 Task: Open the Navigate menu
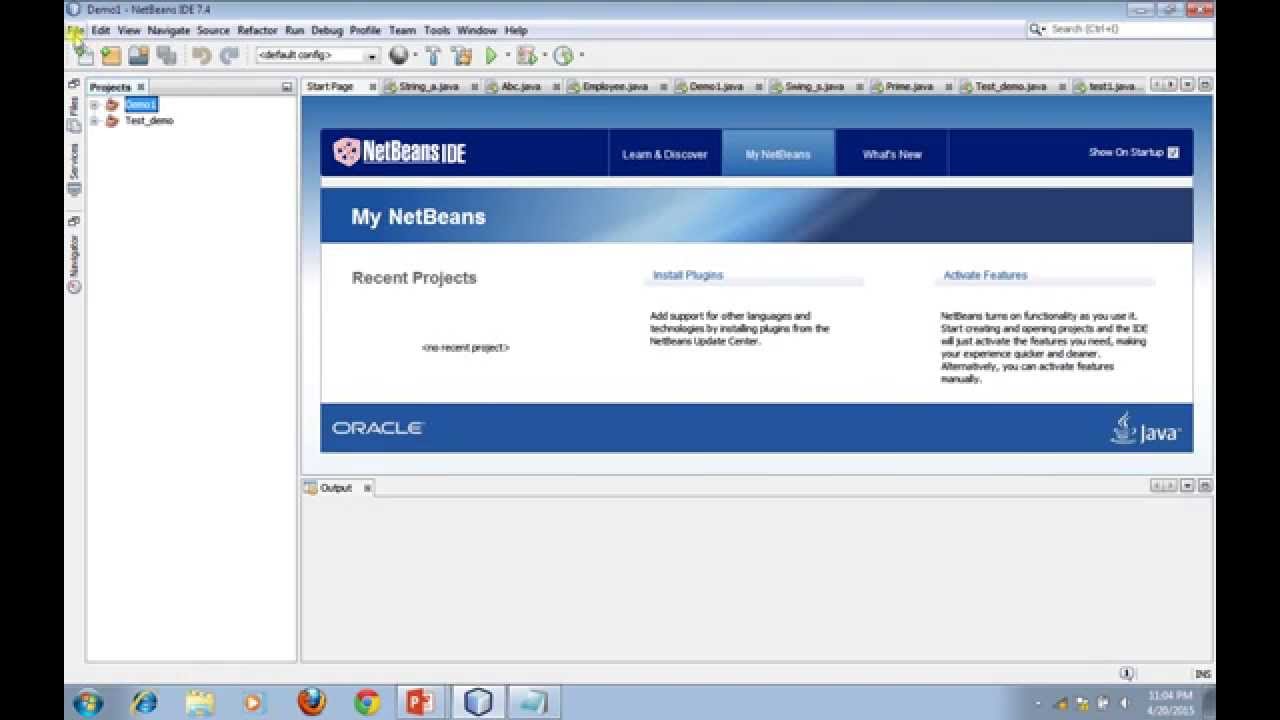(168, 30)
